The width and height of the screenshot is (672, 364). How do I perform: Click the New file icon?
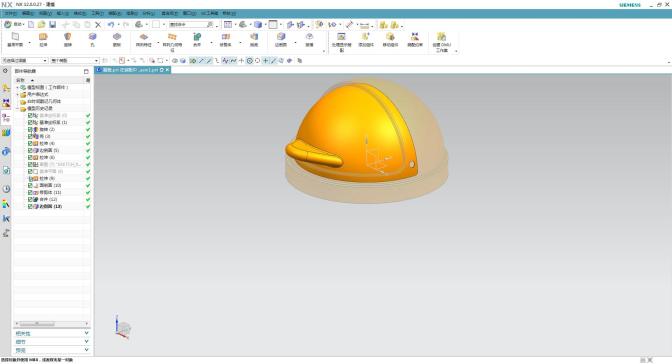[31, 24]
